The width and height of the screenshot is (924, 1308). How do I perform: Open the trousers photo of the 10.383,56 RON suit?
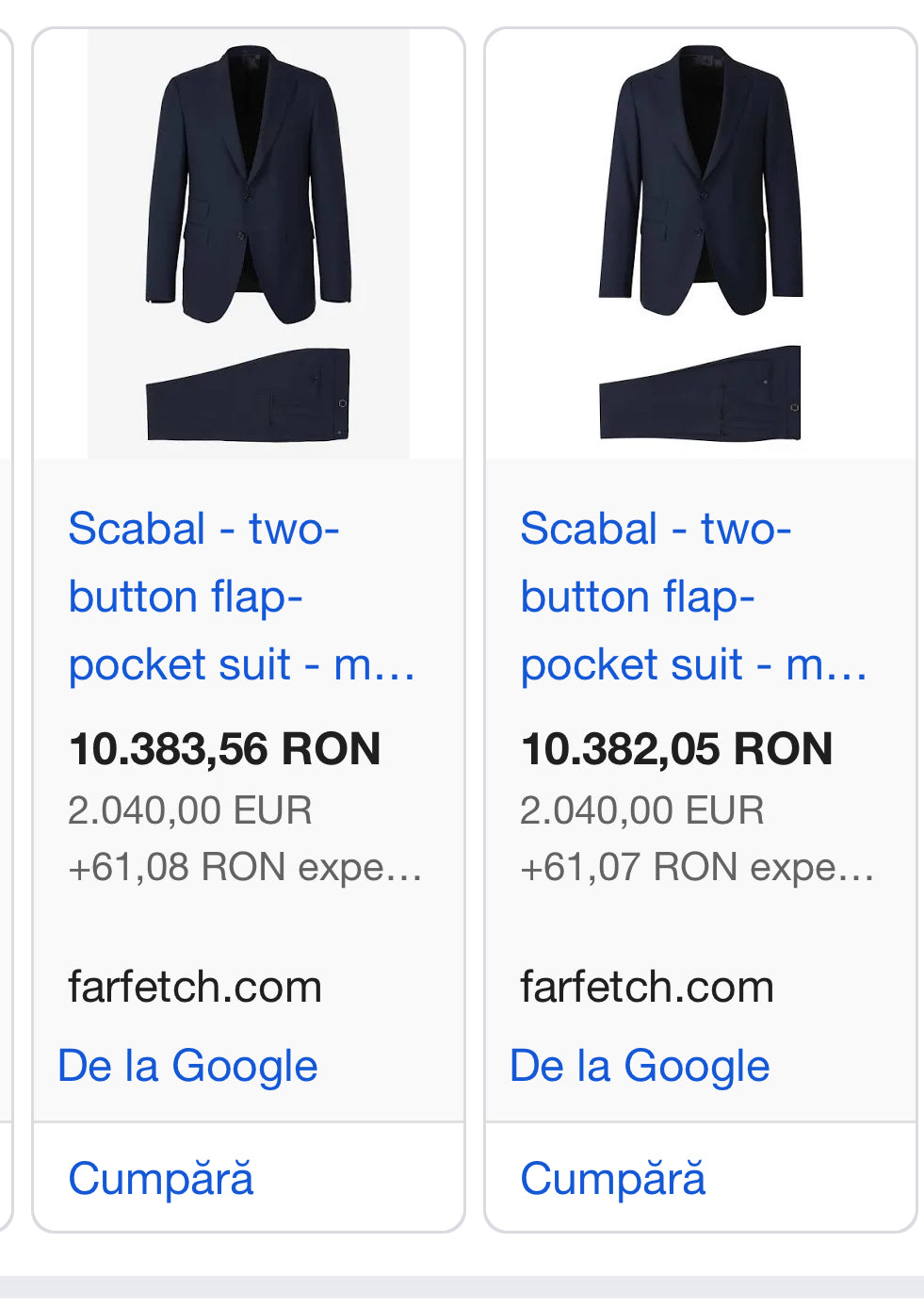point(248,395)
